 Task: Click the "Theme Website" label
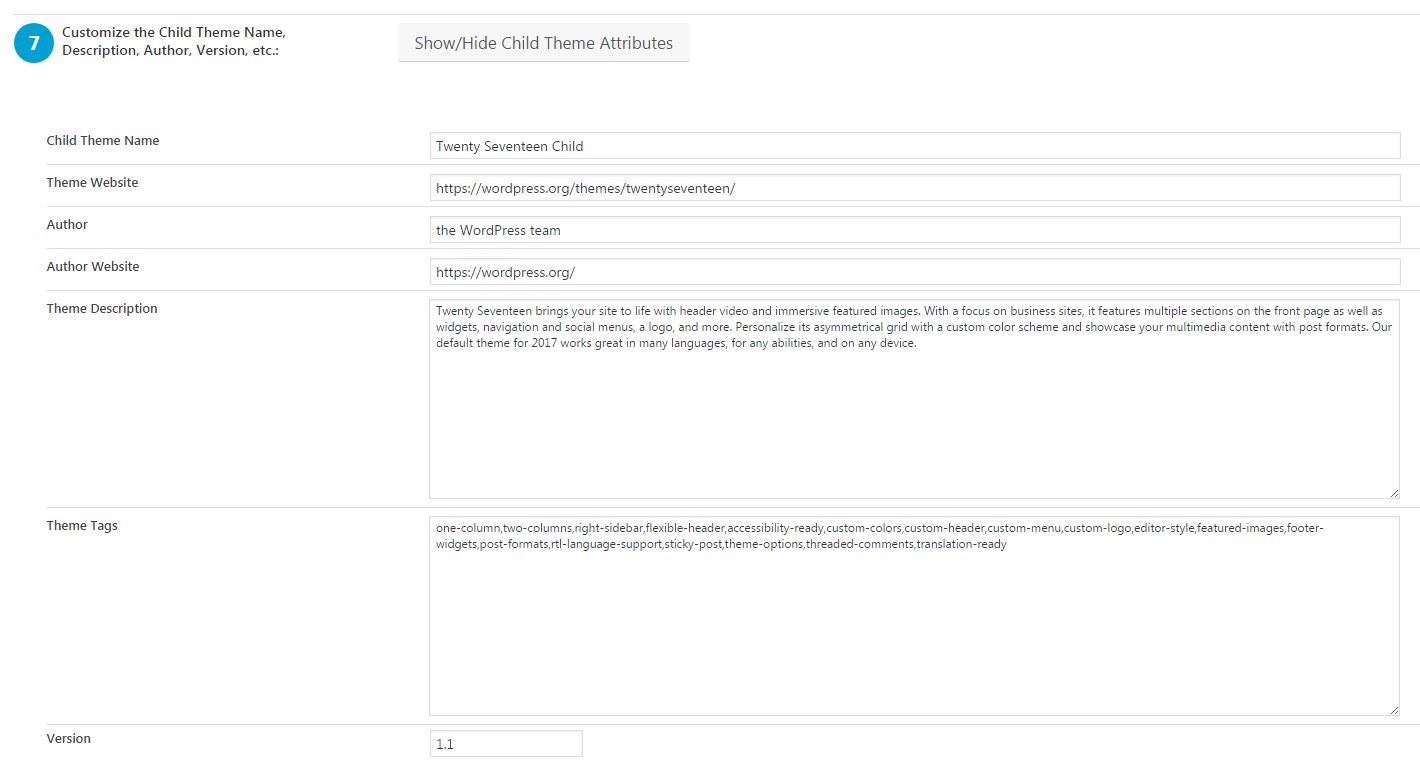(93, 183)
